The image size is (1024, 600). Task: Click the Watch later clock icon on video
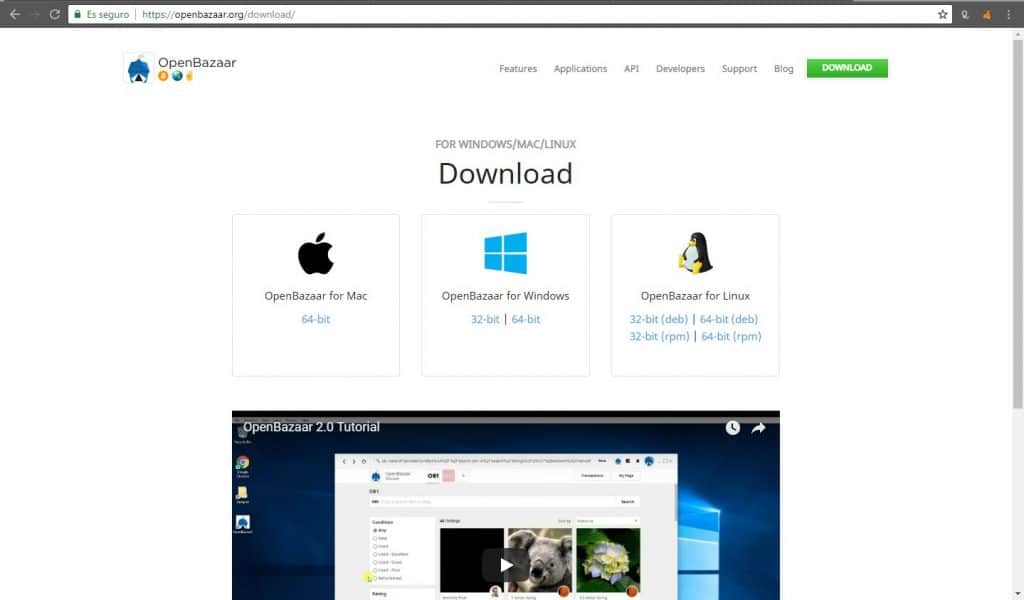733,428
